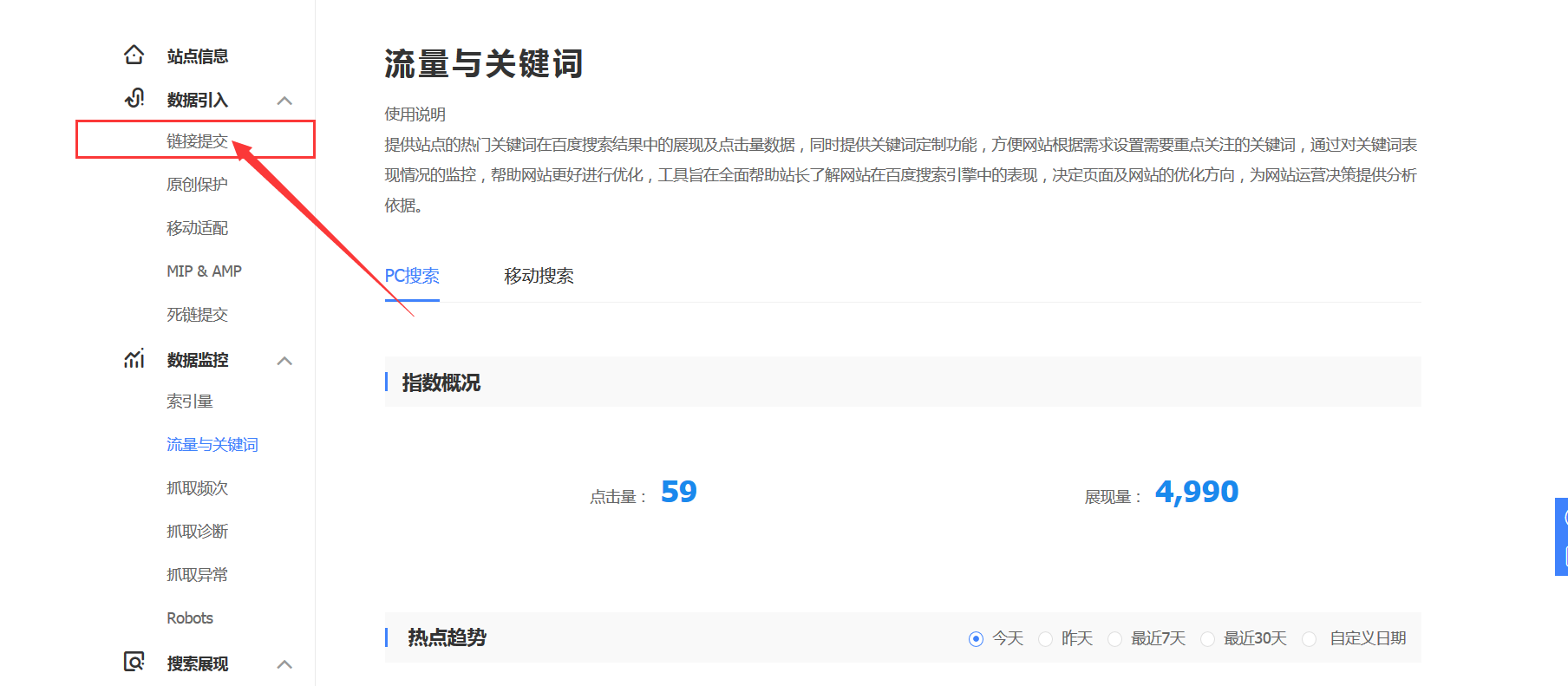Collapse the 搜索展现 section chevron

(284, 664)
